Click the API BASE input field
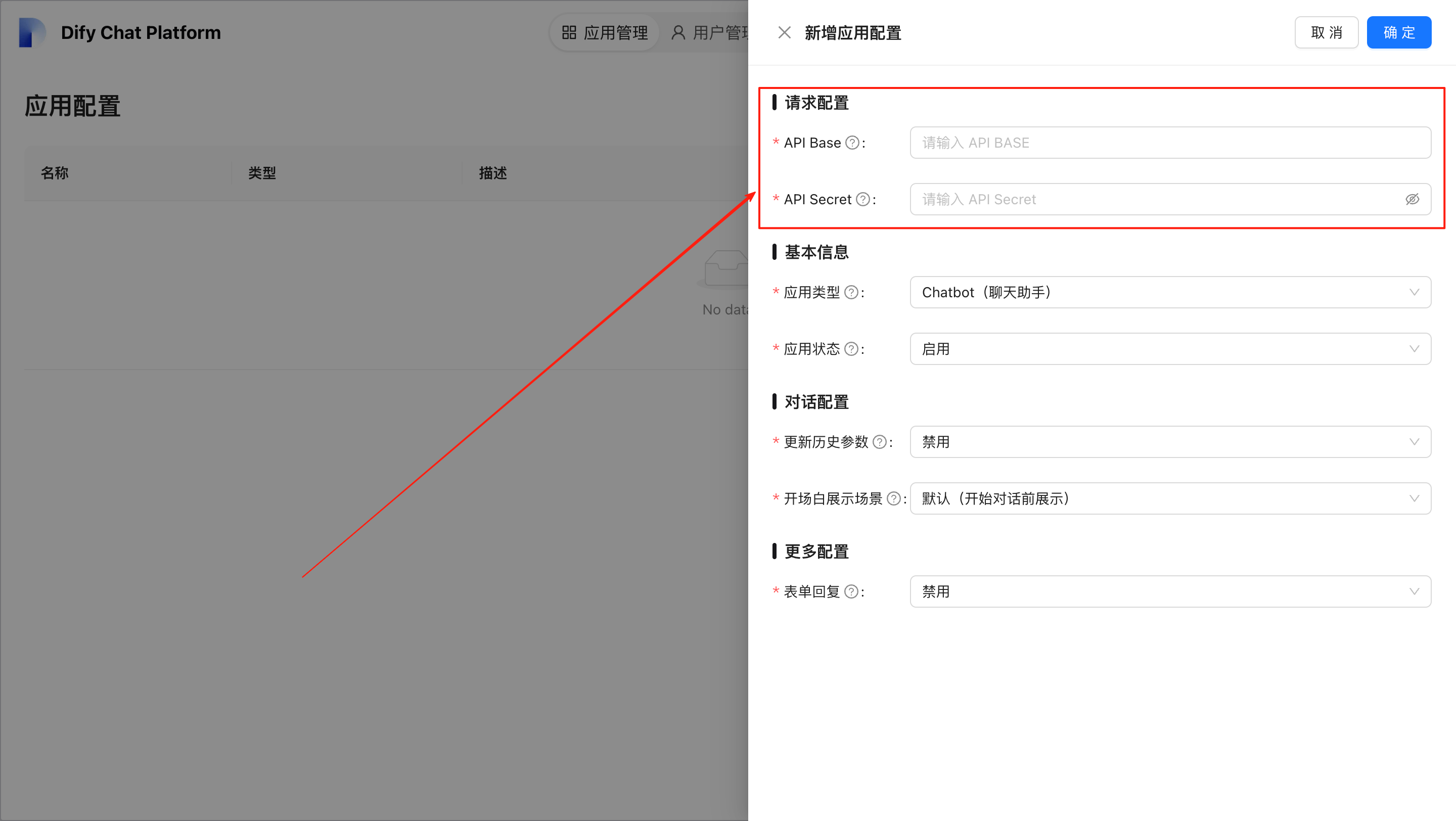 coord(1170,143)
